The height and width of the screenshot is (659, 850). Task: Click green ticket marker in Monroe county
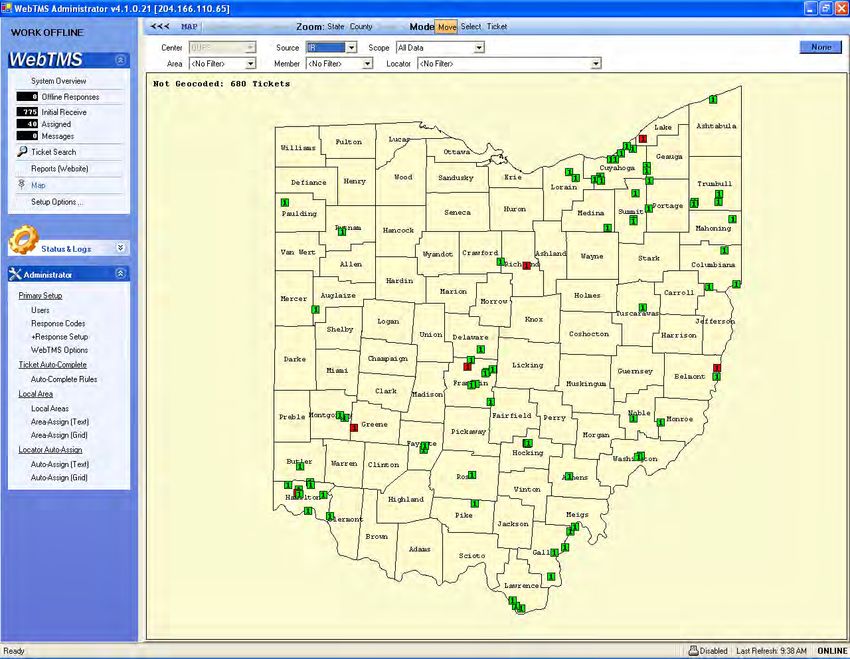[x=660, y=422]
